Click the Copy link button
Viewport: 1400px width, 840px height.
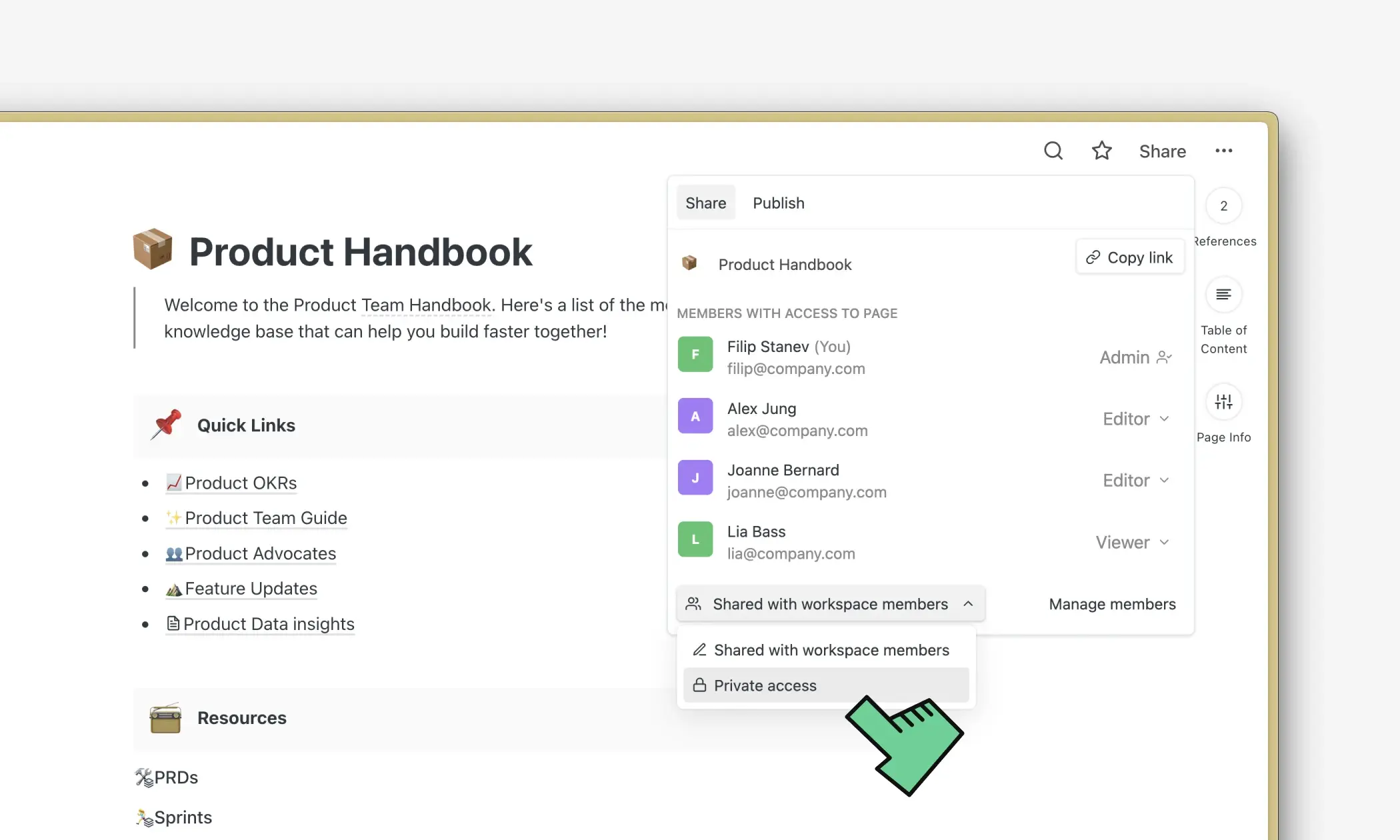click(1129, 257)
